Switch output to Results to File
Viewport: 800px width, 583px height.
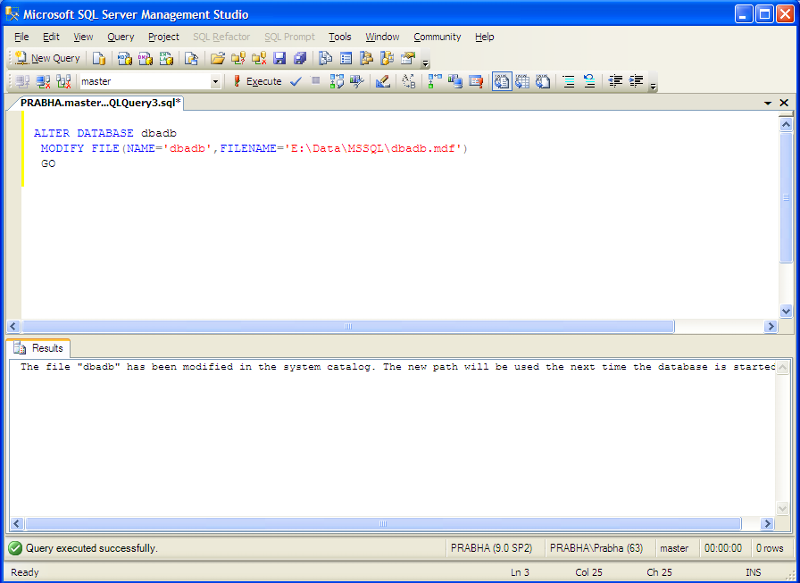pos(543,81)
